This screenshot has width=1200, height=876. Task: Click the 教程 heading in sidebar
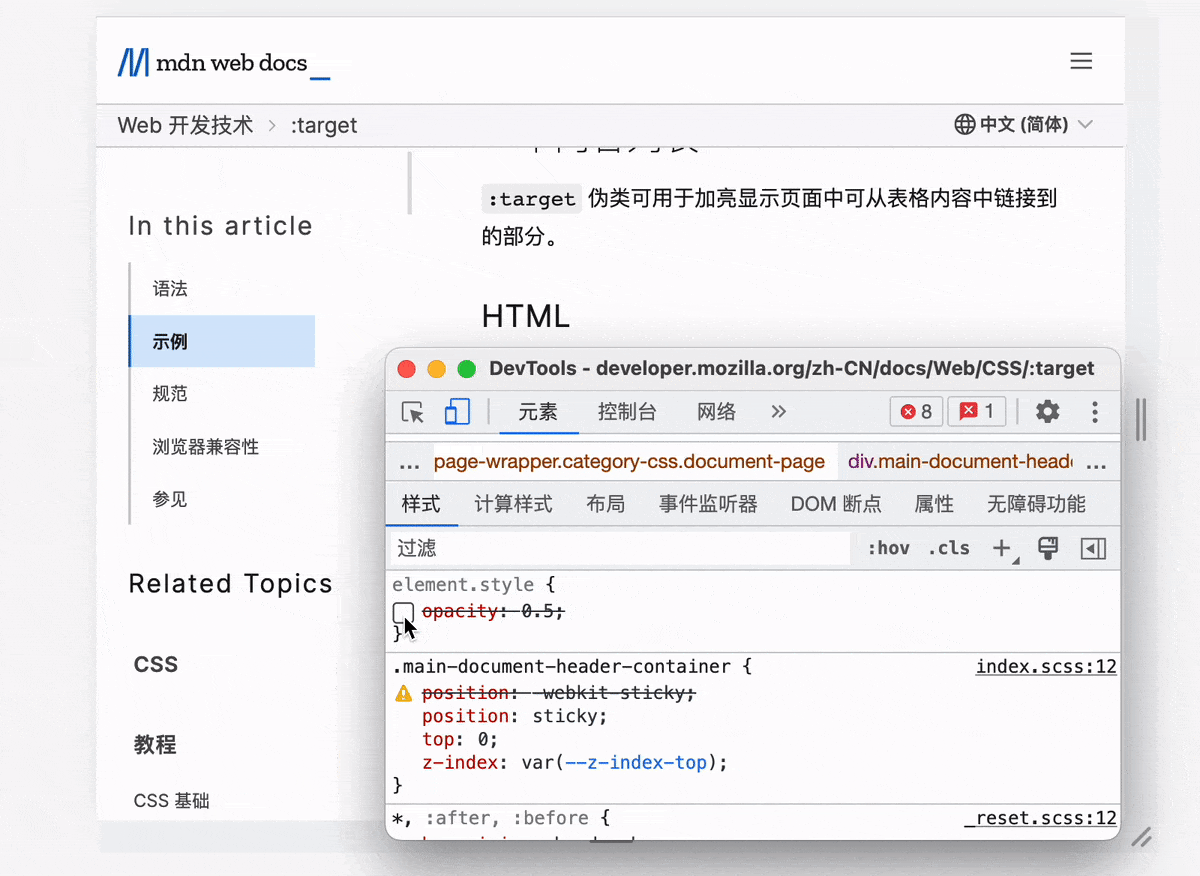pyautogui.click(x=155, y=745)
